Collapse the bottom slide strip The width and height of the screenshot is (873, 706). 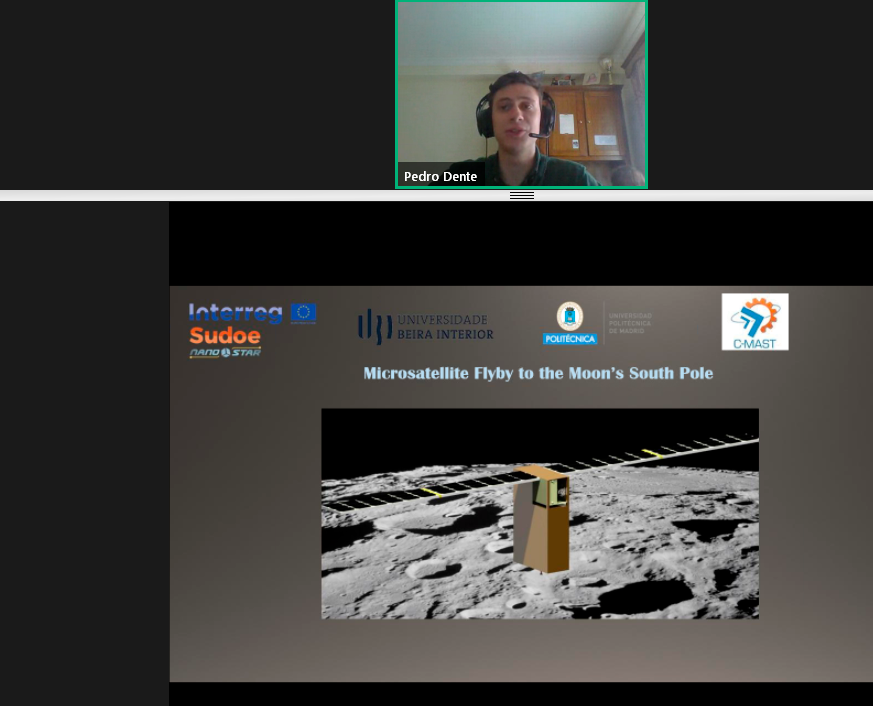[521, 695]
